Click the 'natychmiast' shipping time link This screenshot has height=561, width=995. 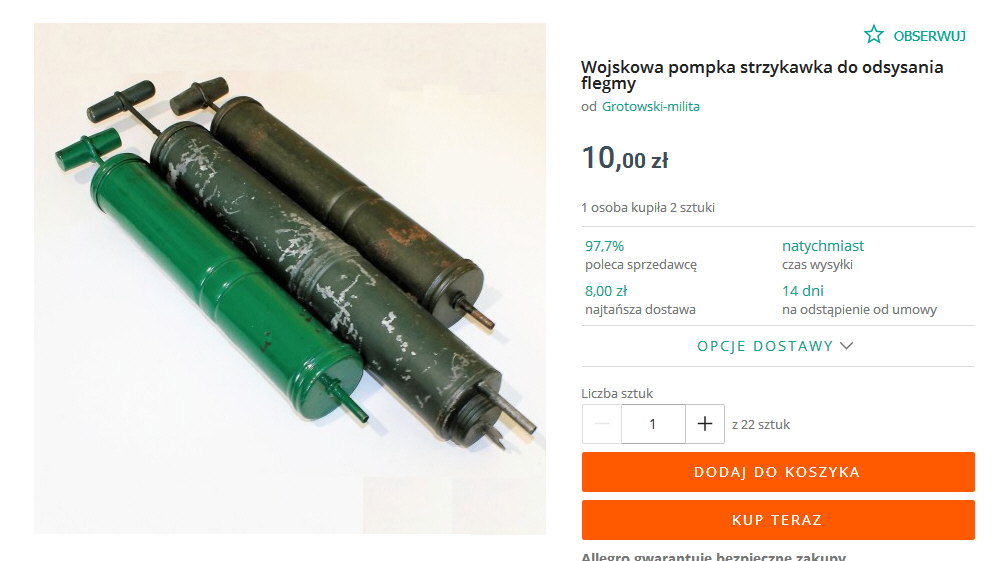click(x=822, y=246)
